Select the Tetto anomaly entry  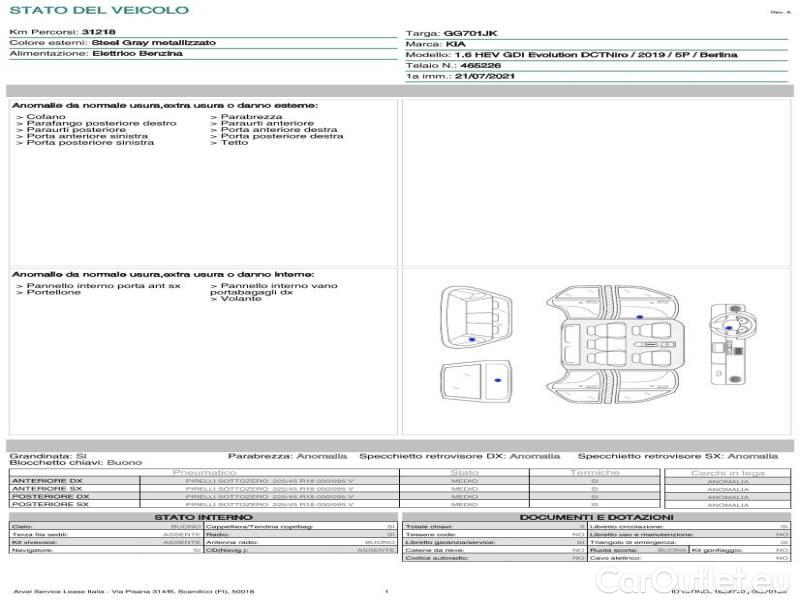tap(229, 142)
